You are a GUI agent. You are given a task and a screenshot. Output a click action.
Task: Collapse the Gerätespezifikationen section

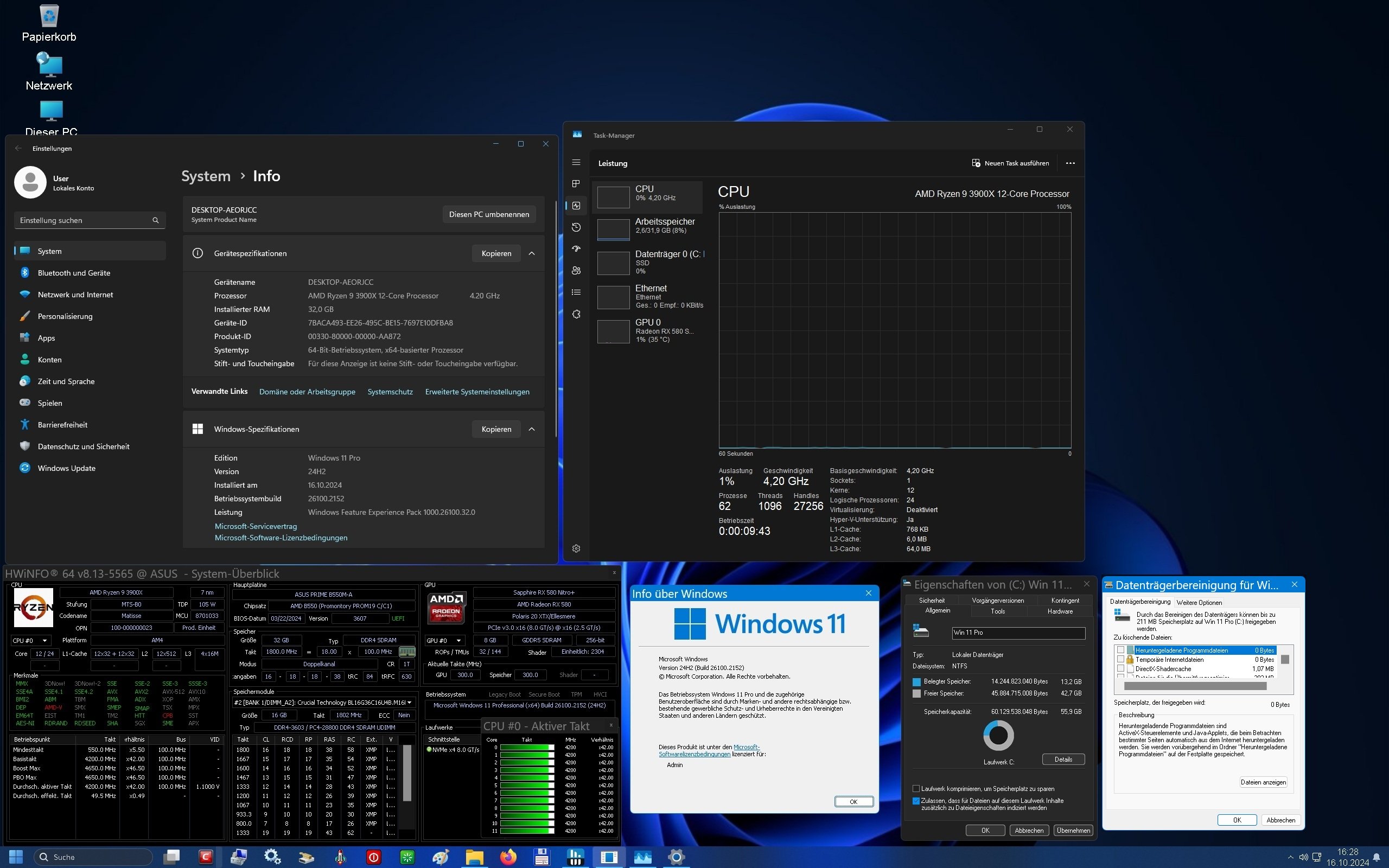click(532, 253)
